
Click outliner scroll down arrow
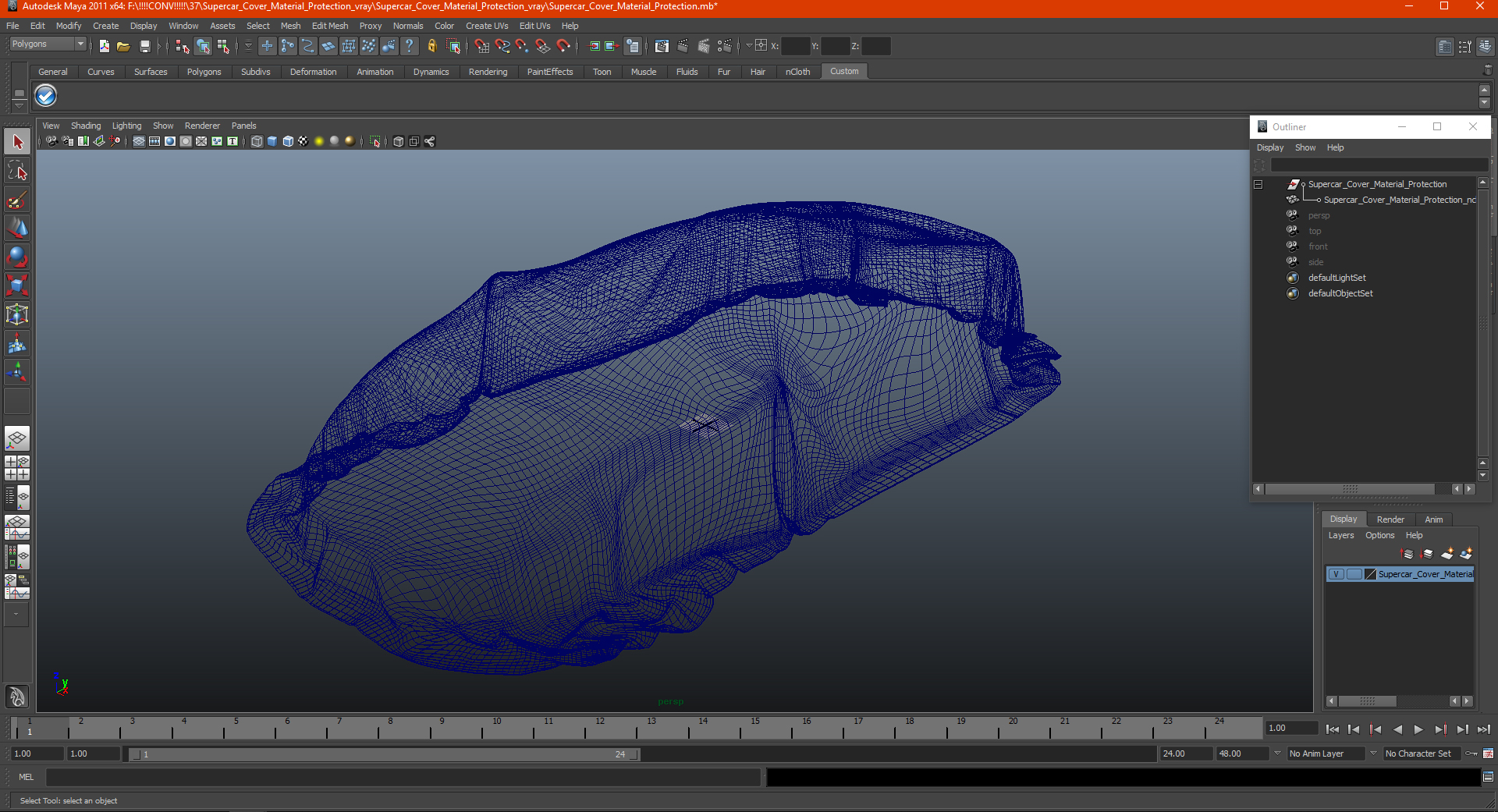pos(1483,475)
